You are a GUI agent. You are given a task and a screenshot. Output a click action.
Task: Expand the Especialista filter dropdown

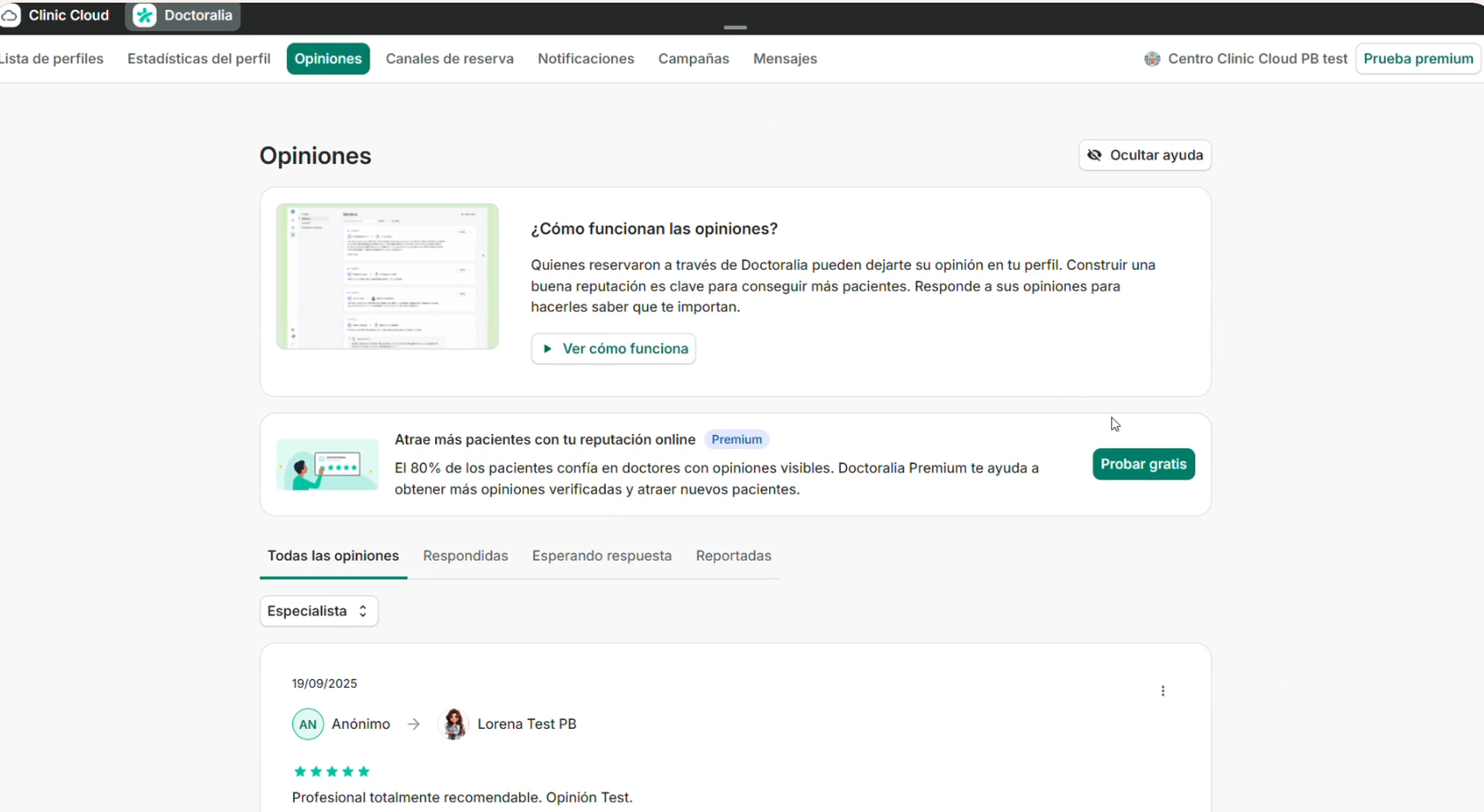pyautogui.click(x=318, y=611)
